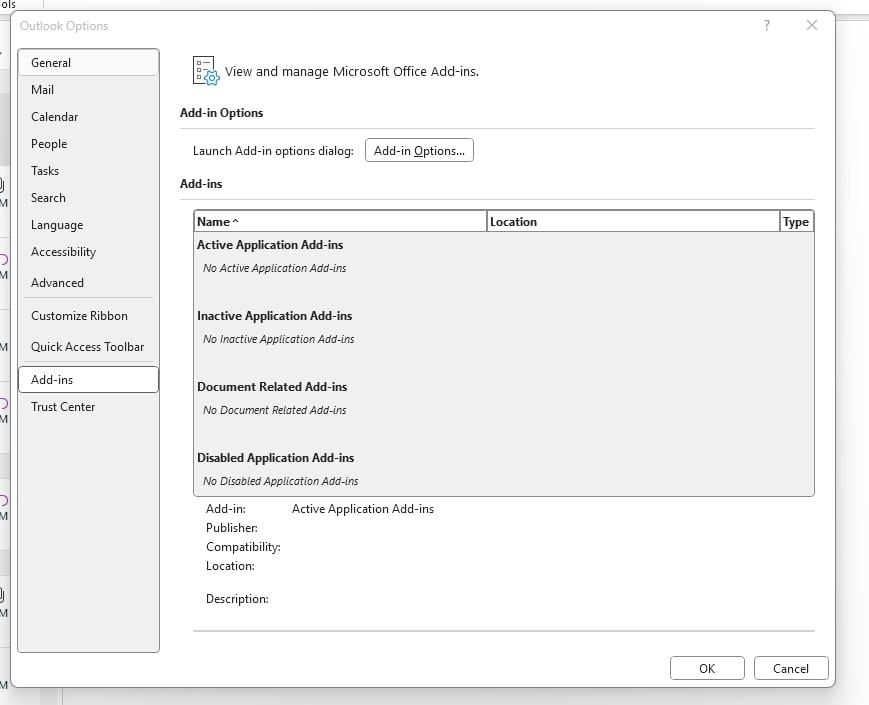Switch to Language settings
This screenshot has height=705, width=869.
tap(88, 225)
